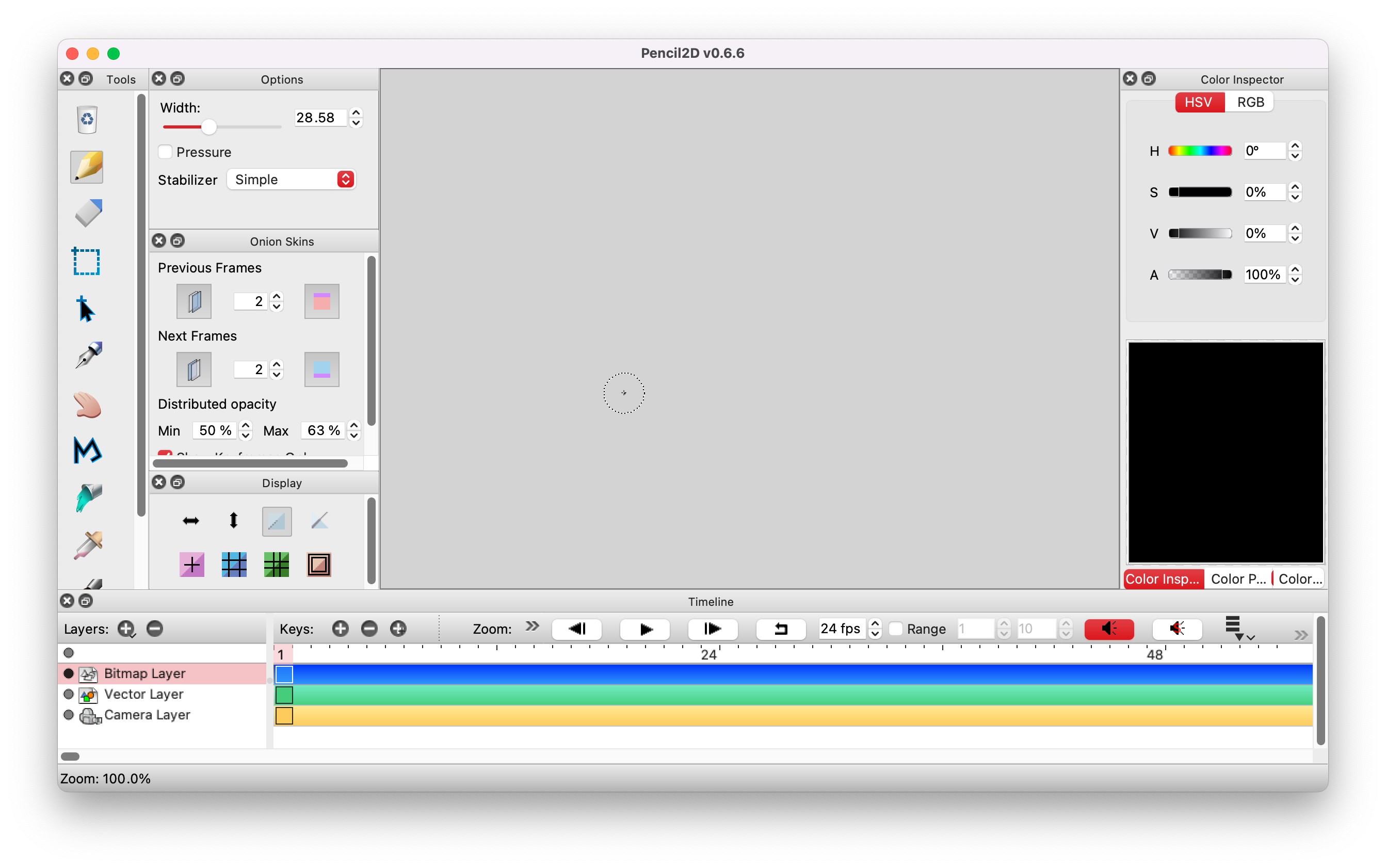Open the Color Palette bottom tab
This screenshot has height=868, width=1386.
[x=1238, y=578]
